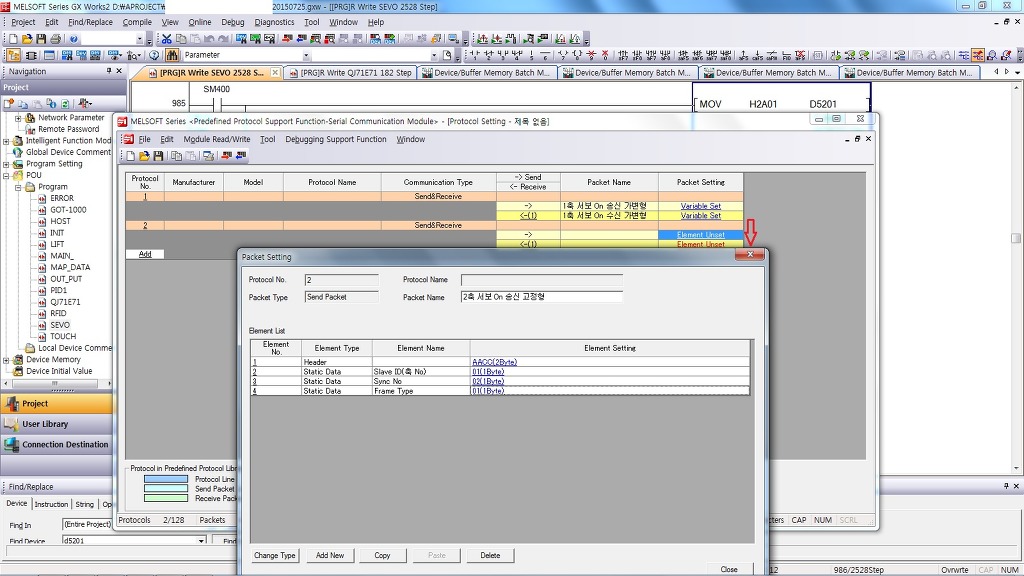
Task: Open the User Library navigation view
Action: (x=45, y=424)
